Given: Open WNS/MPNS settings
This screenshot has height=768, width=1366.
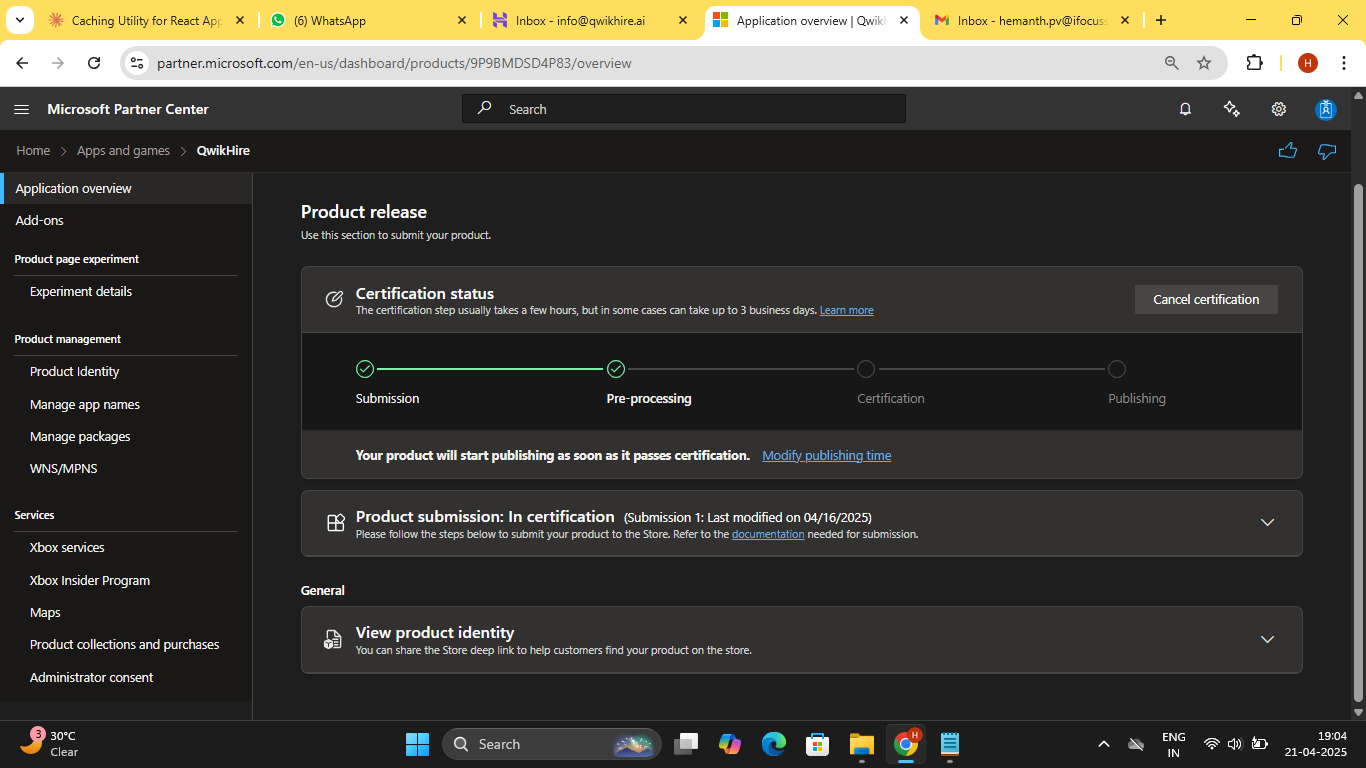Looking at the screenshot, I should tap(64, 469).
